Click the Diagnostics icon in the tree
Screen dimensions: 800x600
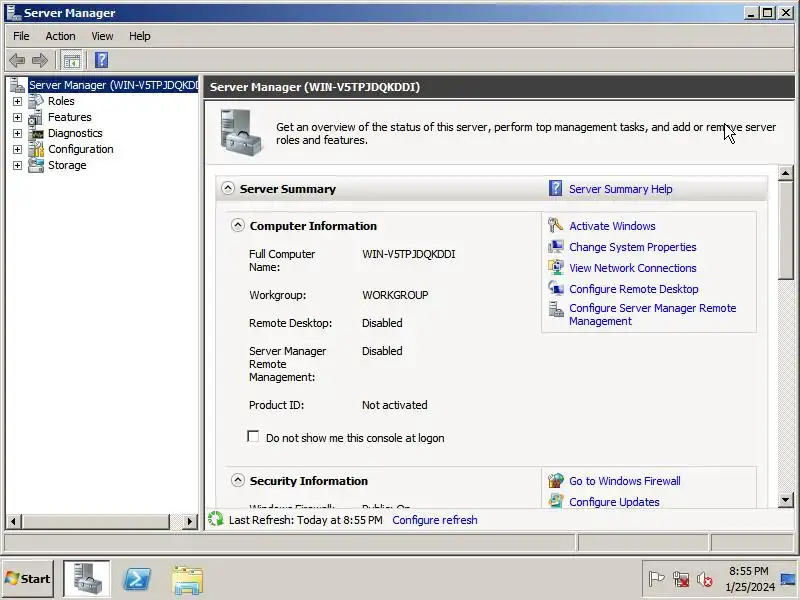(x=36, y=133)
